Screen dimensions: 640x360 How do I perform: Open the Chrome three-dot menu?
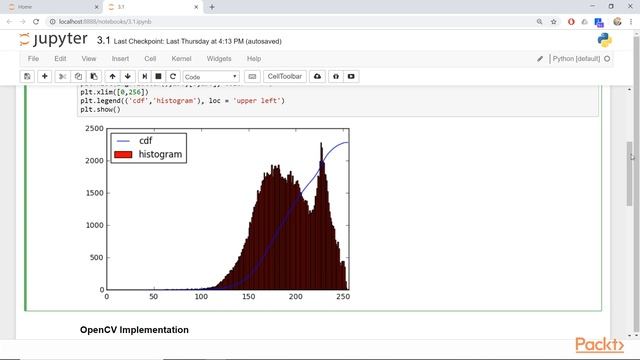[631, 22]
